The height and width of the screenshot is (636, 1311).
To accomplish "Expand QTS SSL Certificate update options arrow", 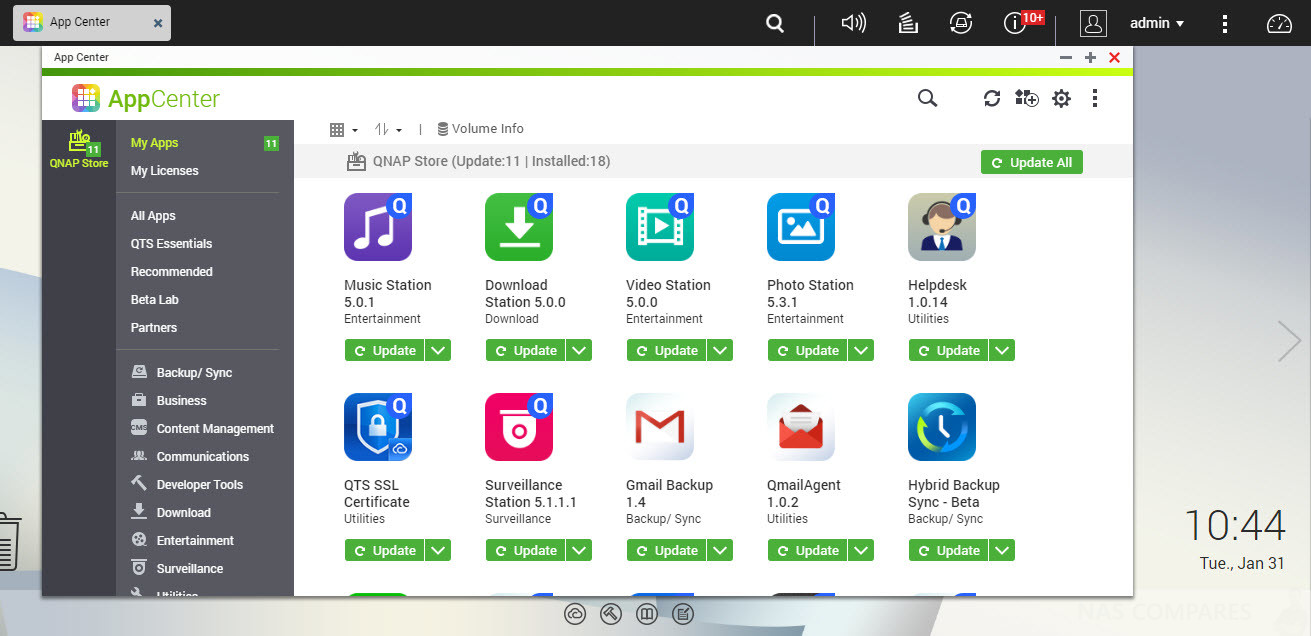I will [x=438, y=550].
